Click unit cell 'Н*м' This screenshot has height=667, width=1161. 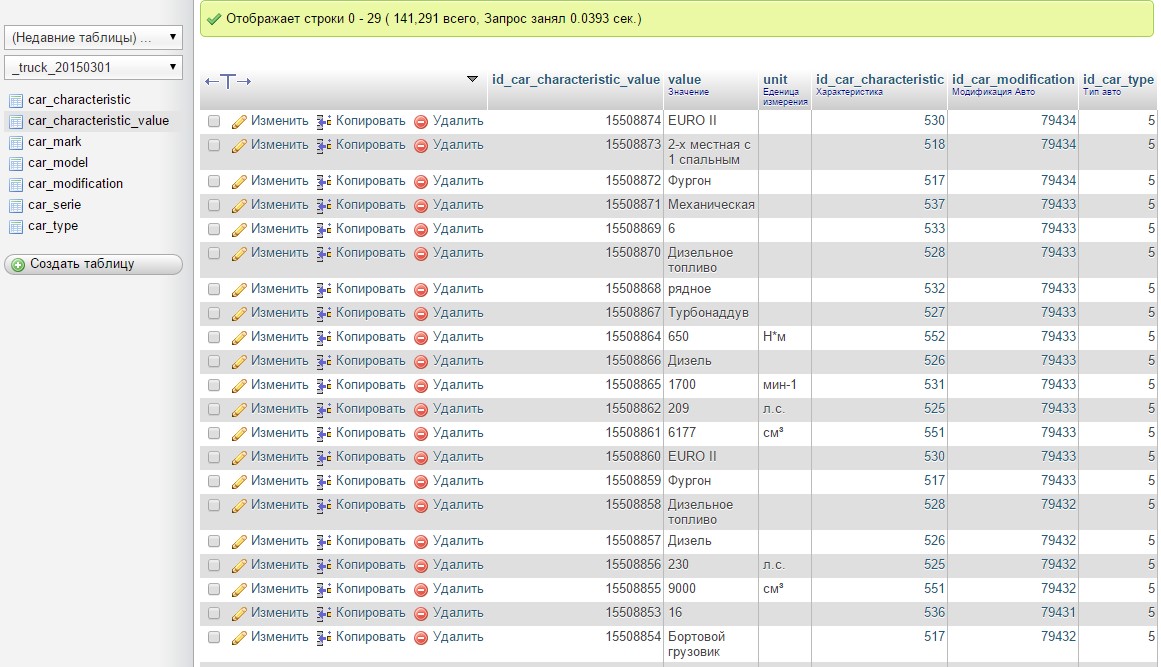(x=774, y=337)
